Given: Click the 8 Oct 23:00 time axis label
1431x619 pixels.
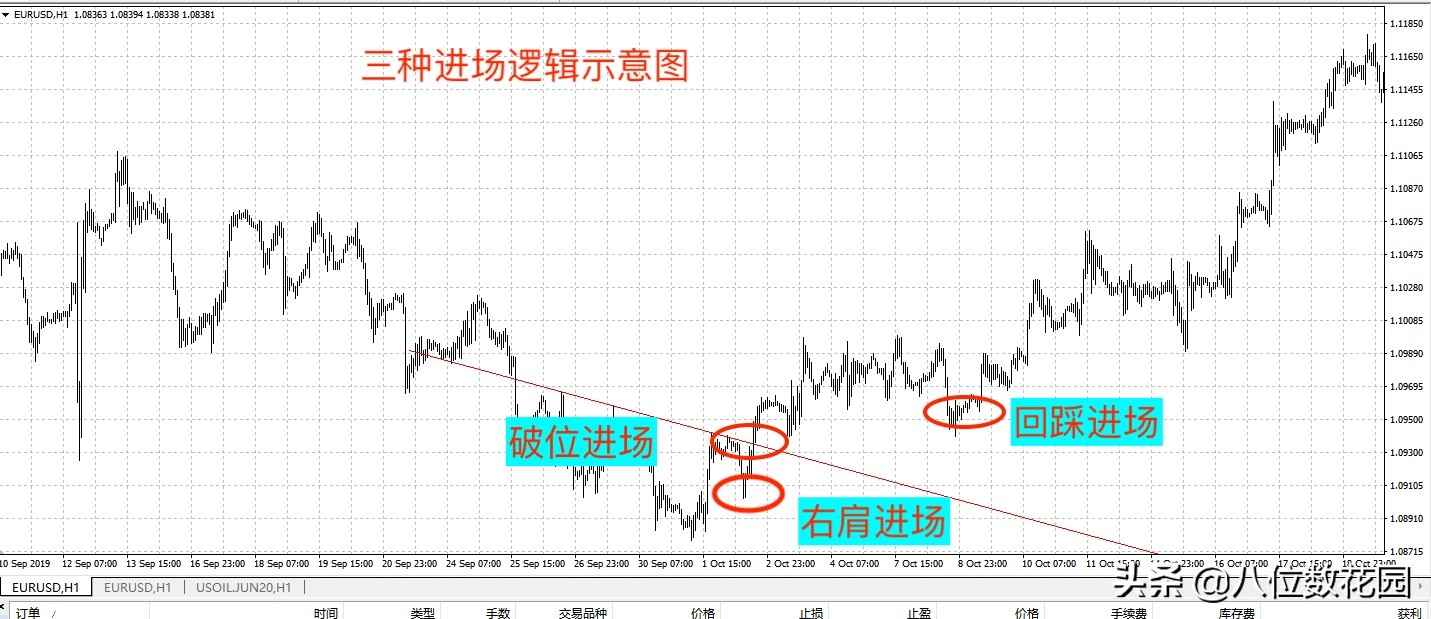Looking at the screenshot, I should 983,563.
